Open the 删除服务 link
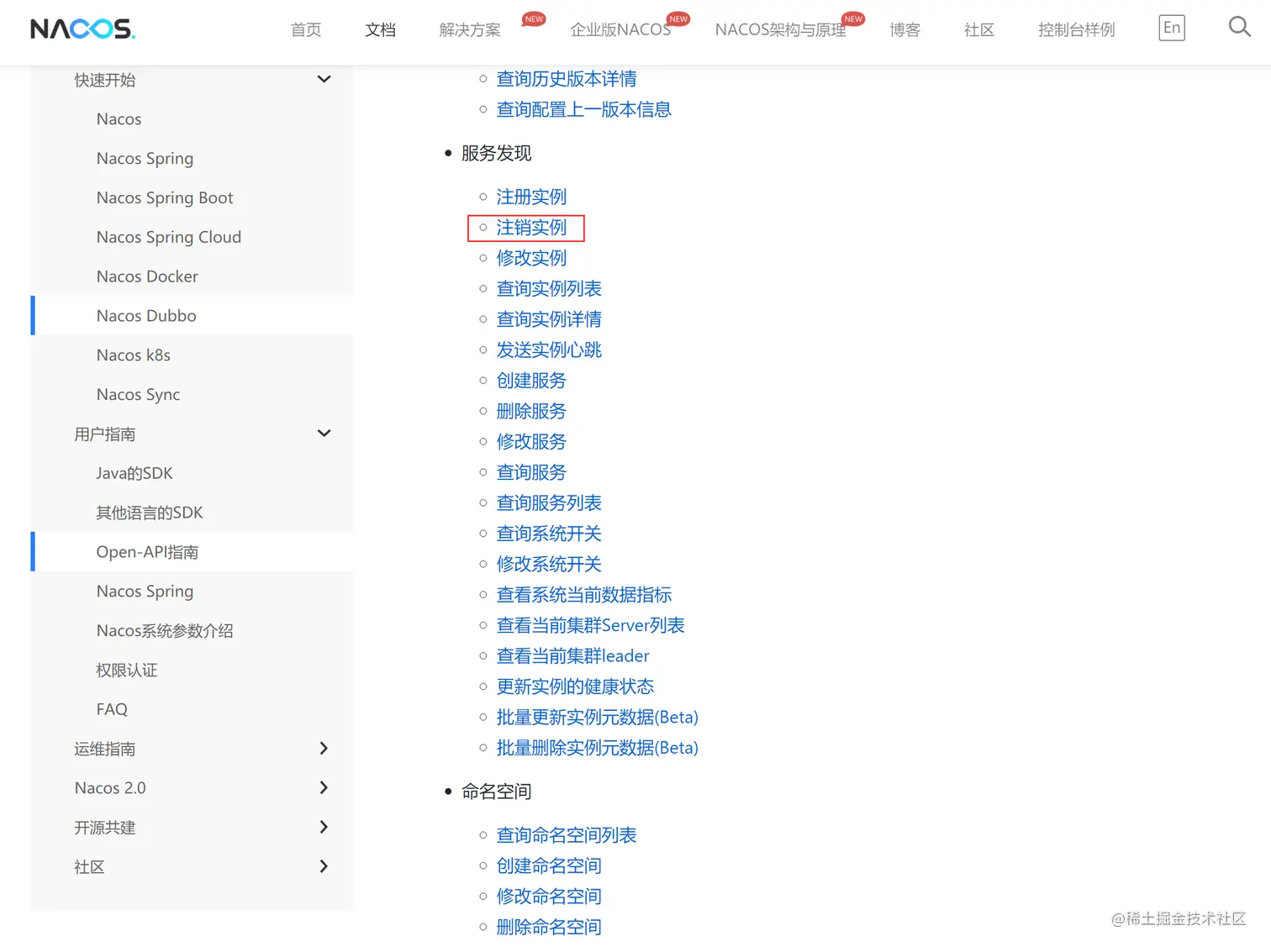 (x=531, y=411)
